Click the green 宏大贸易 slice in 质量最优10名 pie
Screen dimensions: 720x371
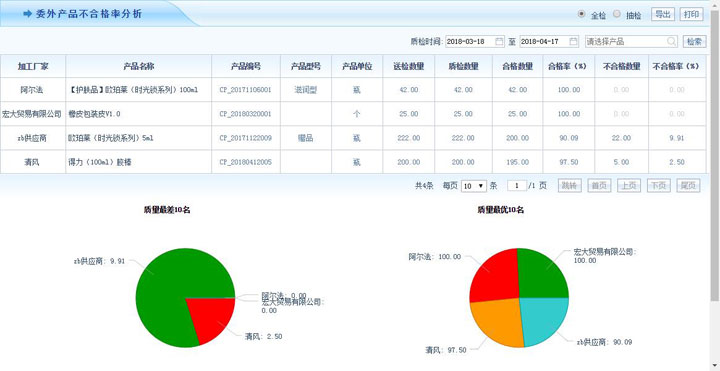542,275
